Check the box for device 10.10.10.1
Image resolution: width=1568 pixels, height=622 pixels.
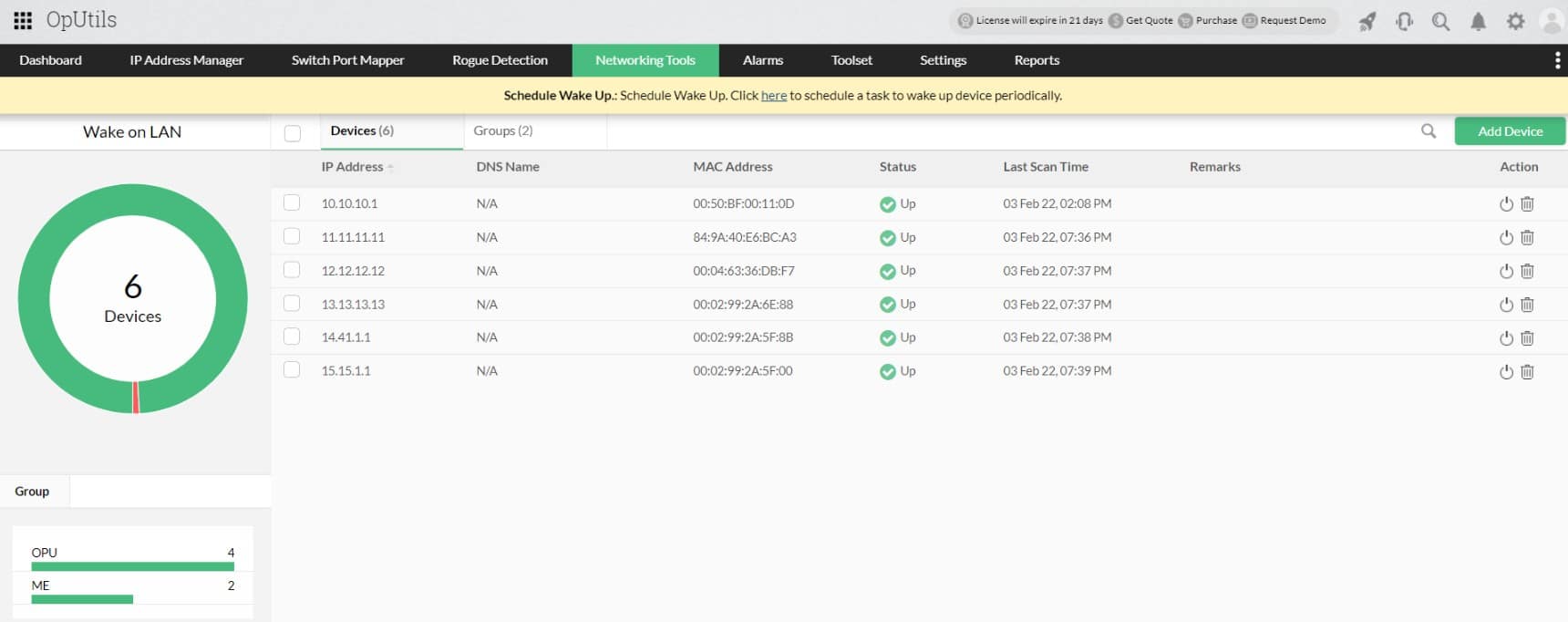pyautogui.click(x=292, y=202)
